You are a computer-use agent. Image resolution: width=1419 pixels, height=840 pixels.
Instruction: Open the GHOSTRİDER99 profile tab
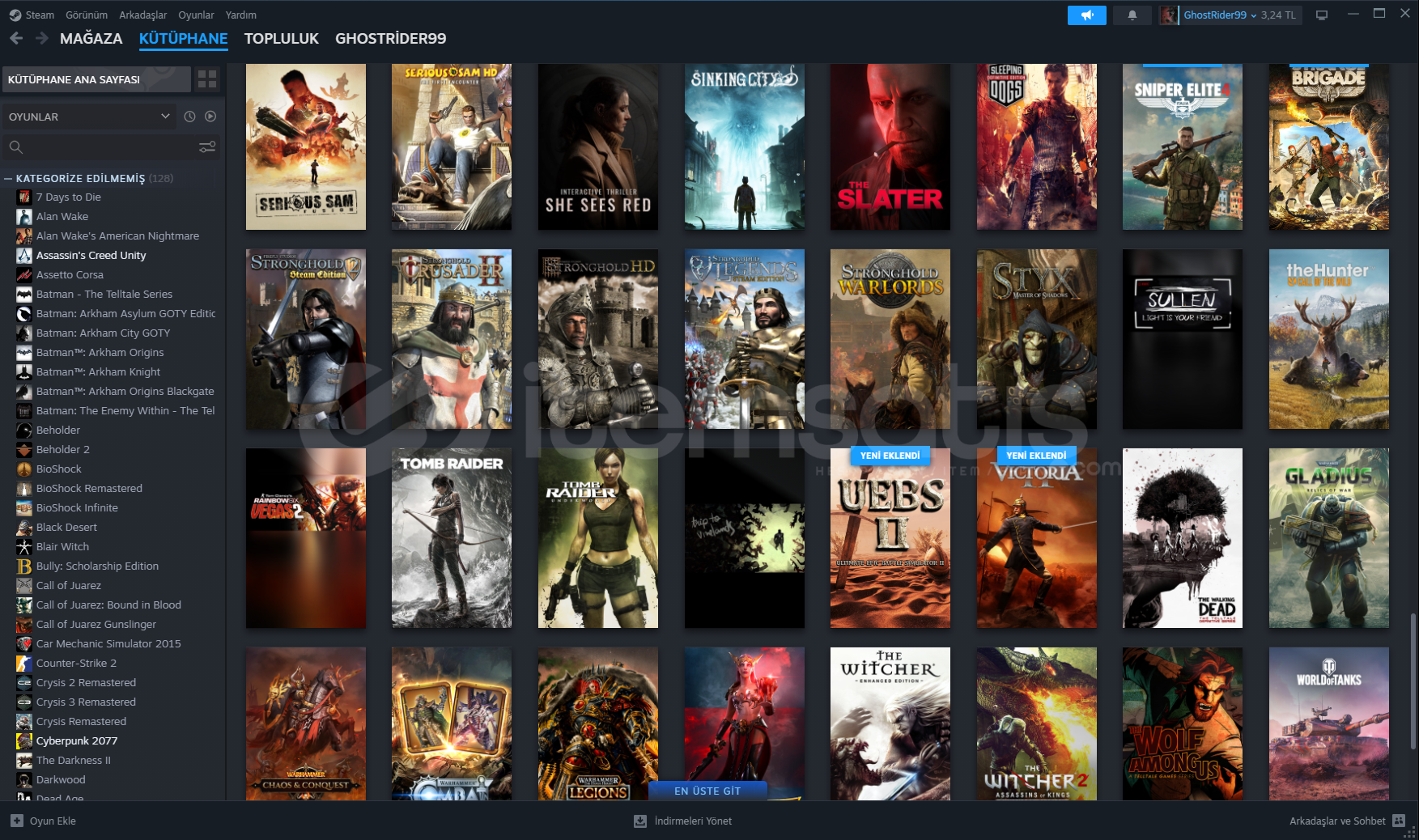click(391, 38)
